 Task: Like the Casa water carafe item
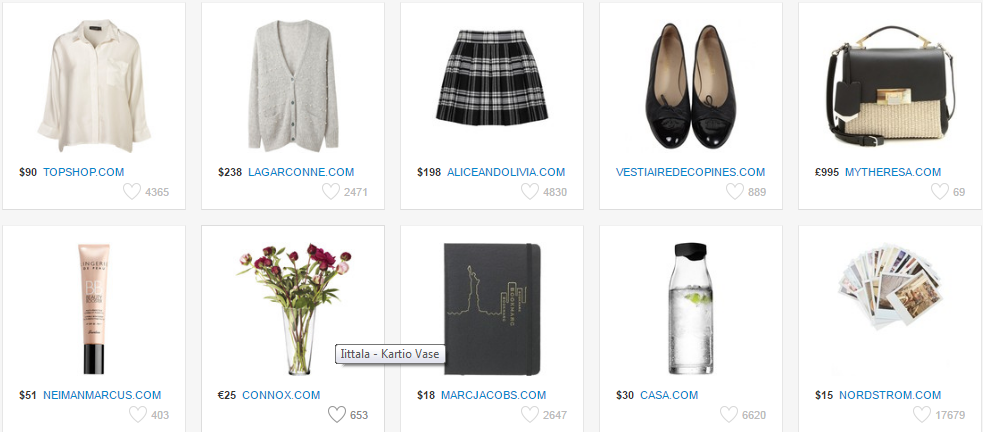point(729,414)
